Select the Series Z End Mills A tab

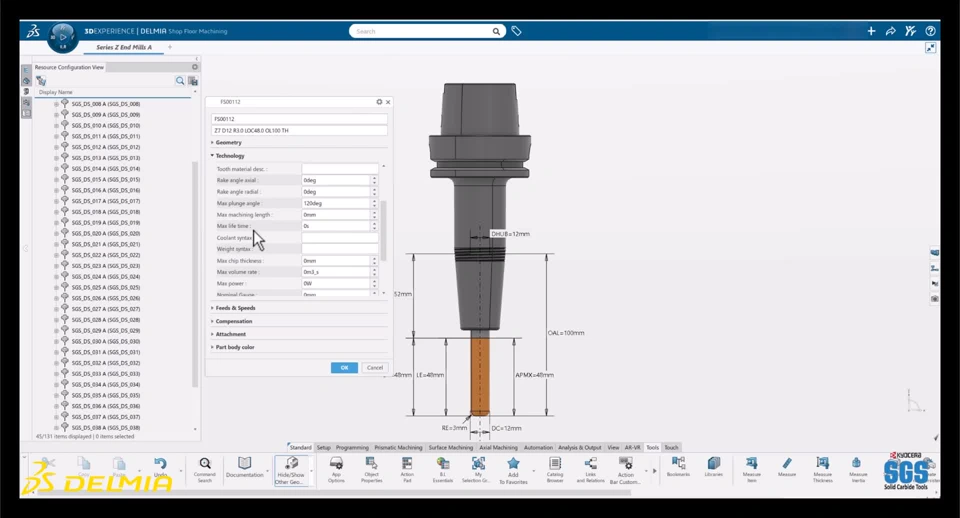tap(124, 47)
